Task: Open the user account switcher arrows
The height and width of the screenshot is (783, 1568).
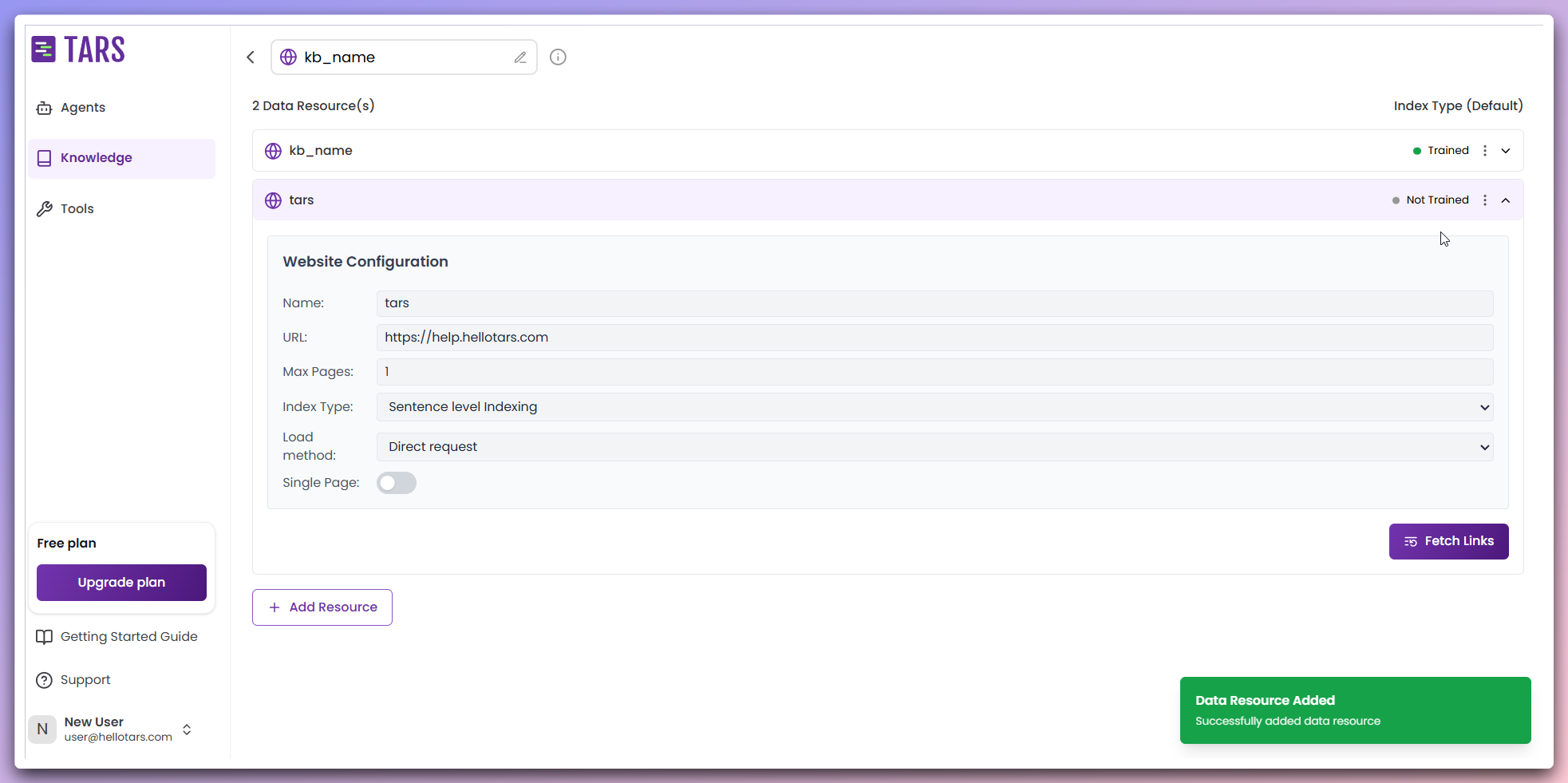Action: pos(187,730)
